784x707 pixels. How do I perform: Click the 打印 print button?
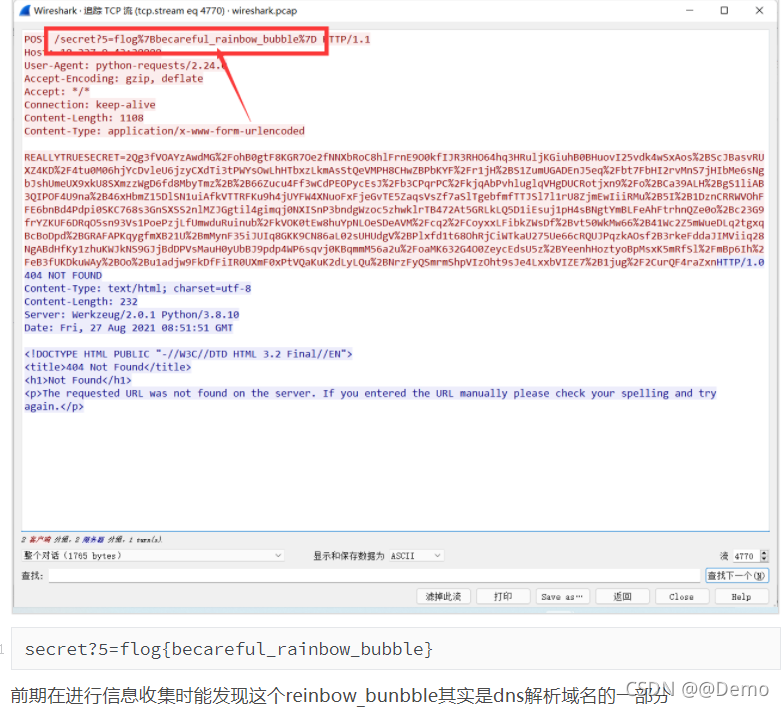(x=503, y=596)
